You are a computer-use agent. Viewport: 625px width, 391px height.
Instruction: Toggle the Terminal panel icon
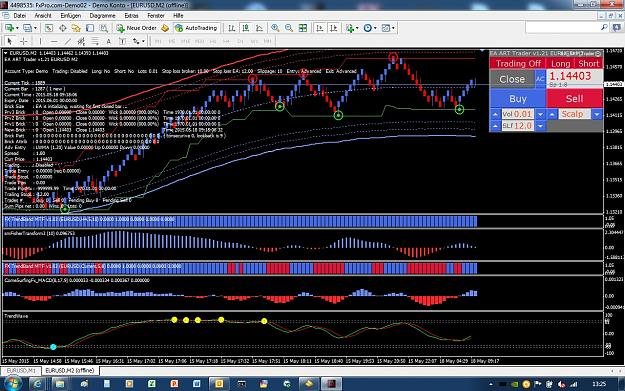pos(90,28)
